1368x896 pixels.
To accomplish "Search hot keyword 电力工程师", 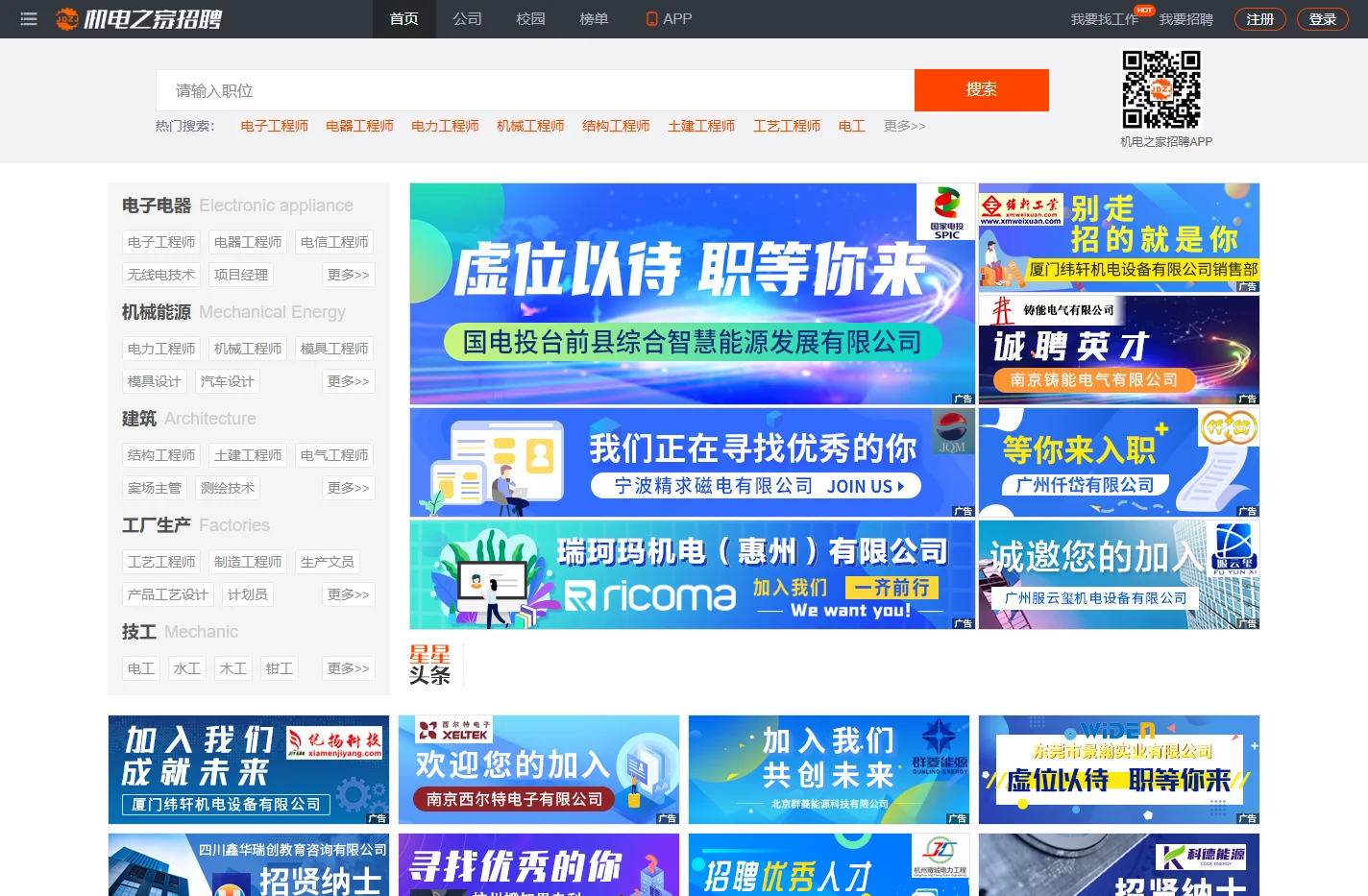I will tap(446, 126).
